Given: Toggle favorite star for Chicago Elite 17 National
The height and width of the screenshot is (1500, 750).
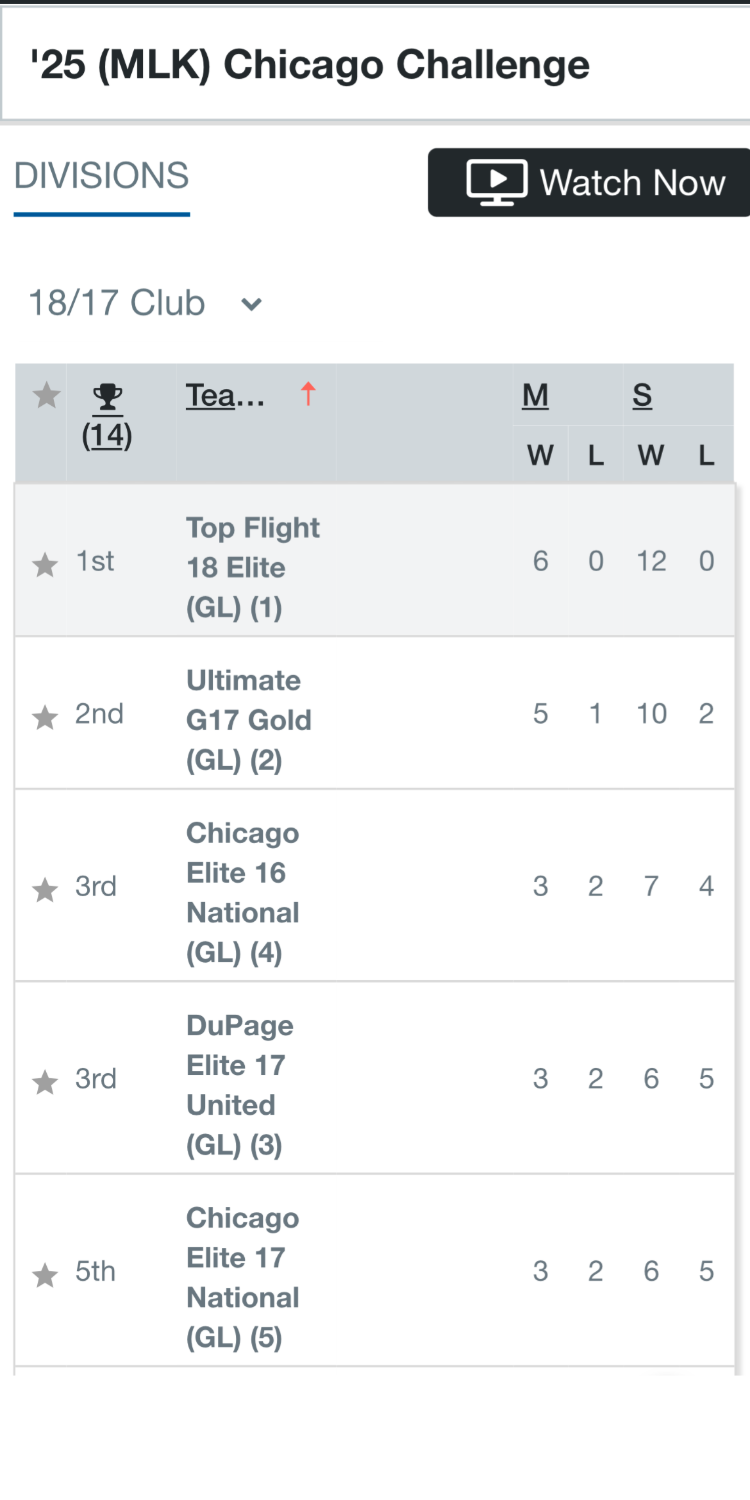Looking at the screenshot, I should (45, 1275).
